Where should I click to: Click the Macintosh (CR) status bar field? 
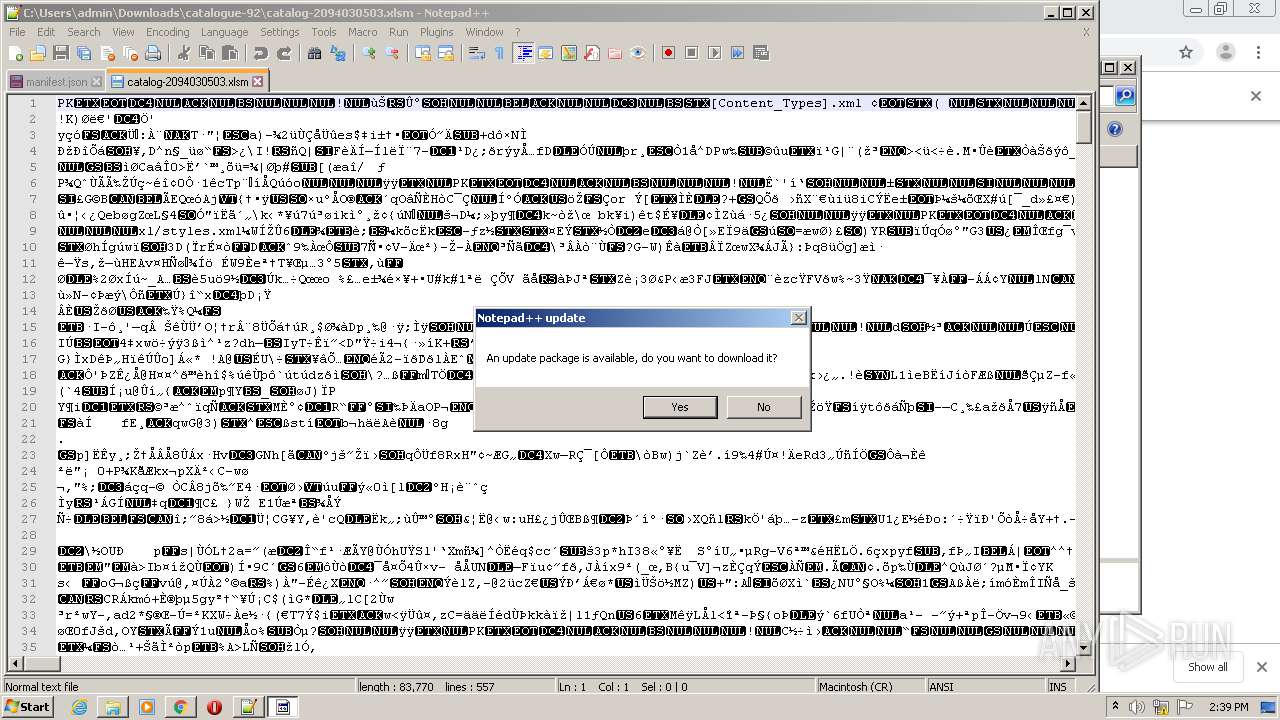click(x=869, y=687)
